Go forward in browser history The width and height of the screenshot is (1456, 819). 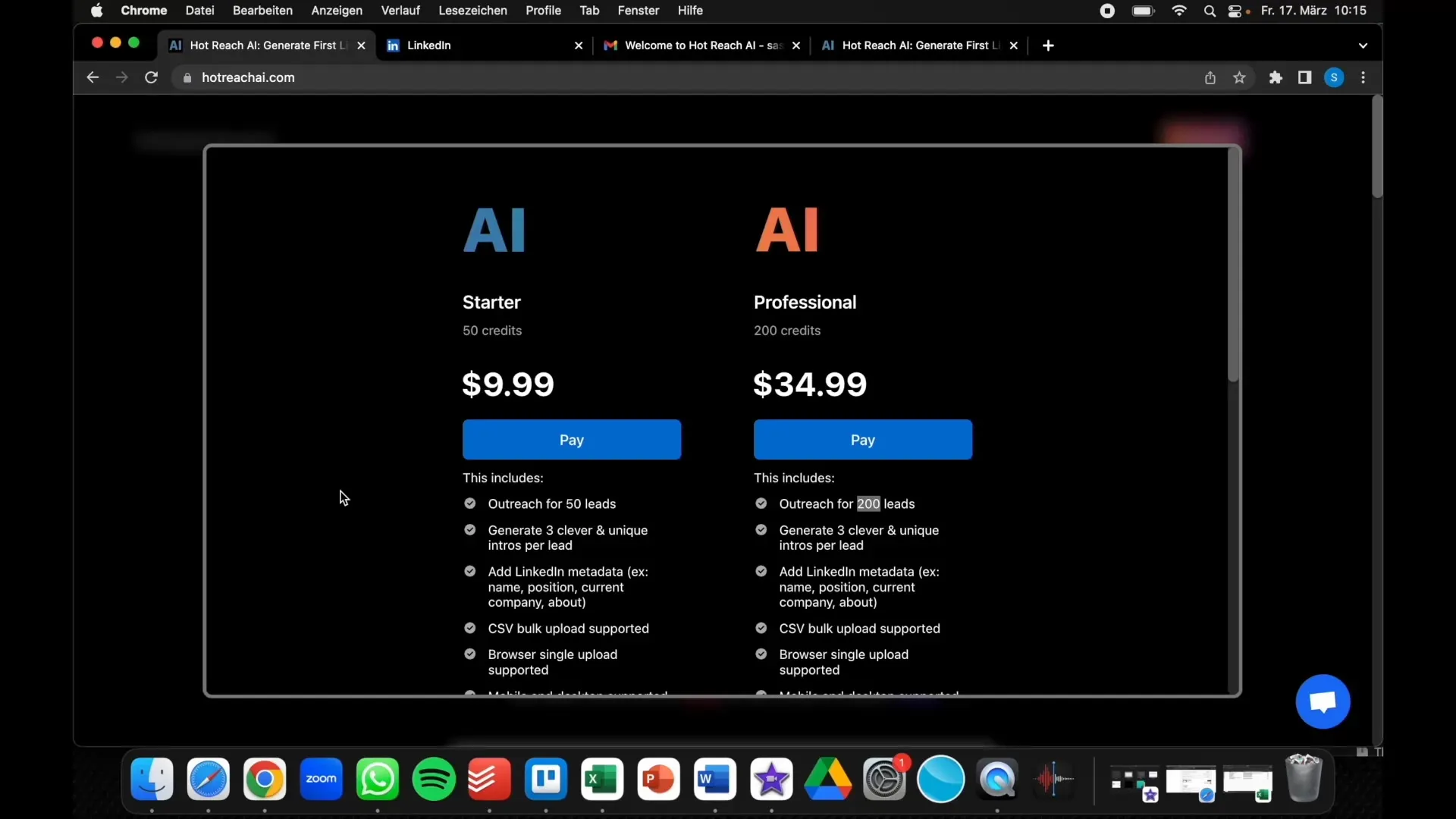click(121, 77)
